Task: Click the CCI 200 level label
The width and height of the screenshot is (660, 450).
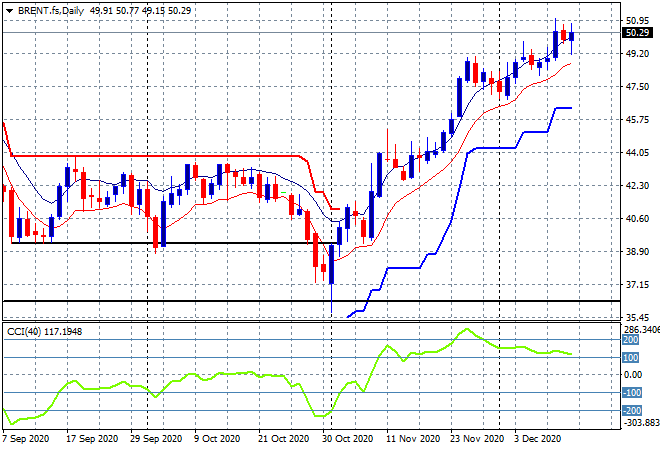Action: (631, 340)
